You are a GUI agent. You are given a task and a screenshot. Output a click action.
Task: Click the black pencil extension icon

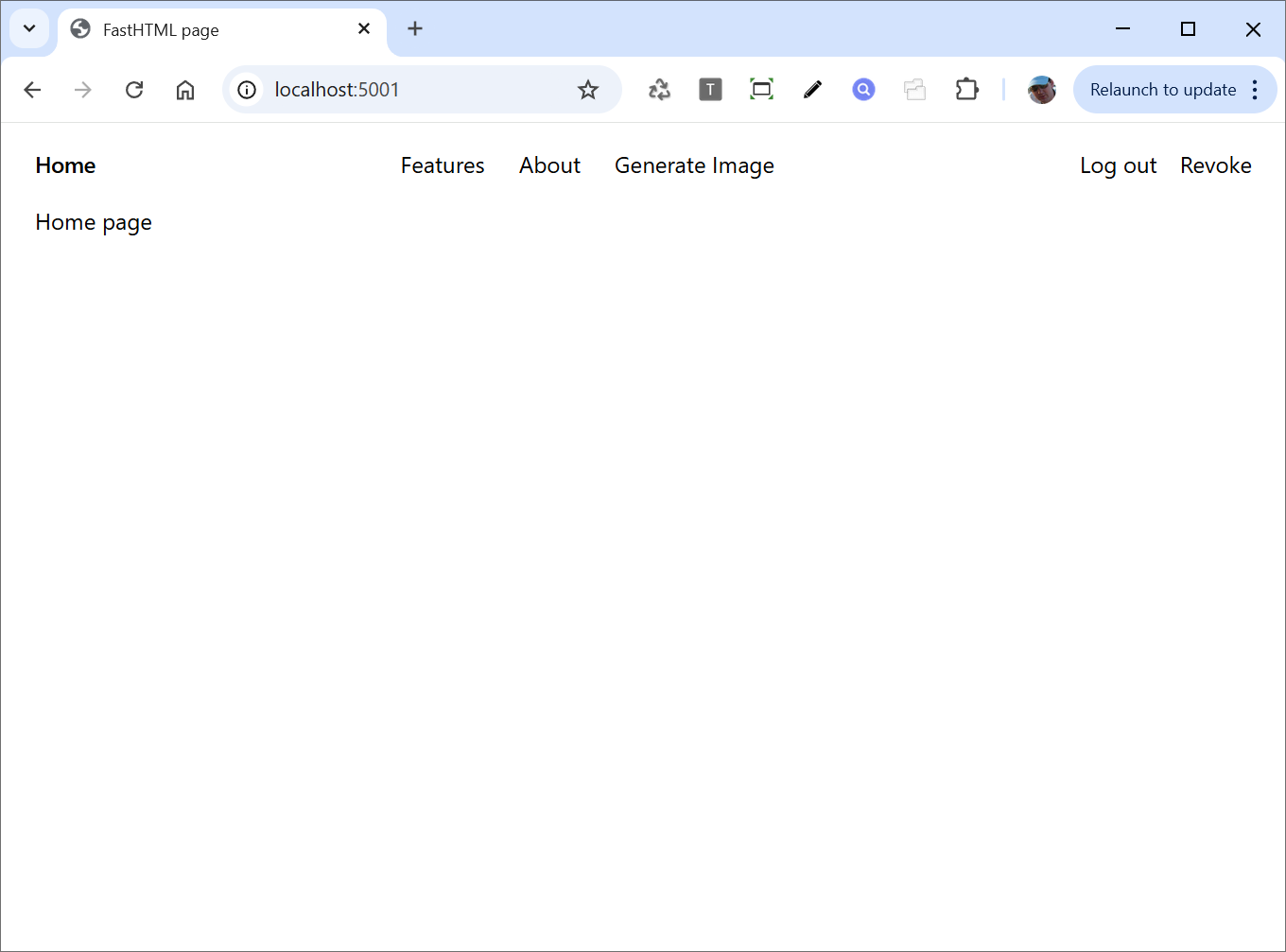pos(812,90)
